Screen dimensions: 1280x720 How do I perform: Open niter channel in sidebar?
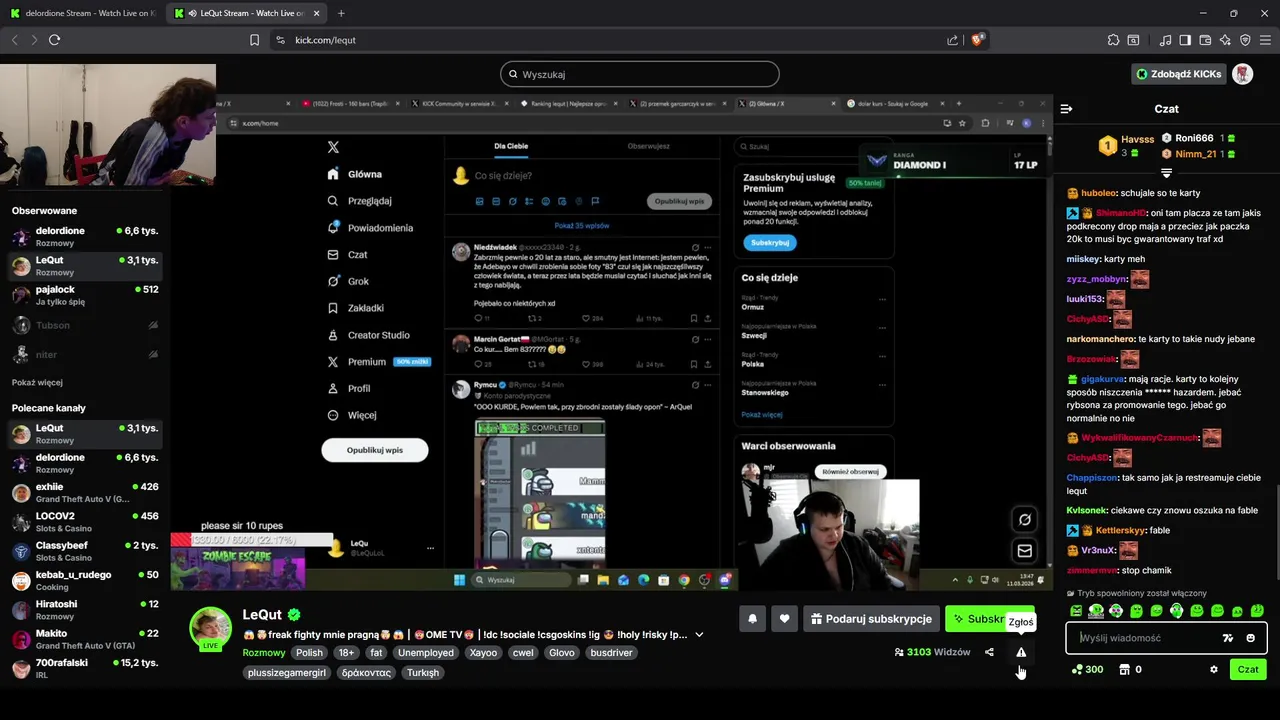pos(85,354)
